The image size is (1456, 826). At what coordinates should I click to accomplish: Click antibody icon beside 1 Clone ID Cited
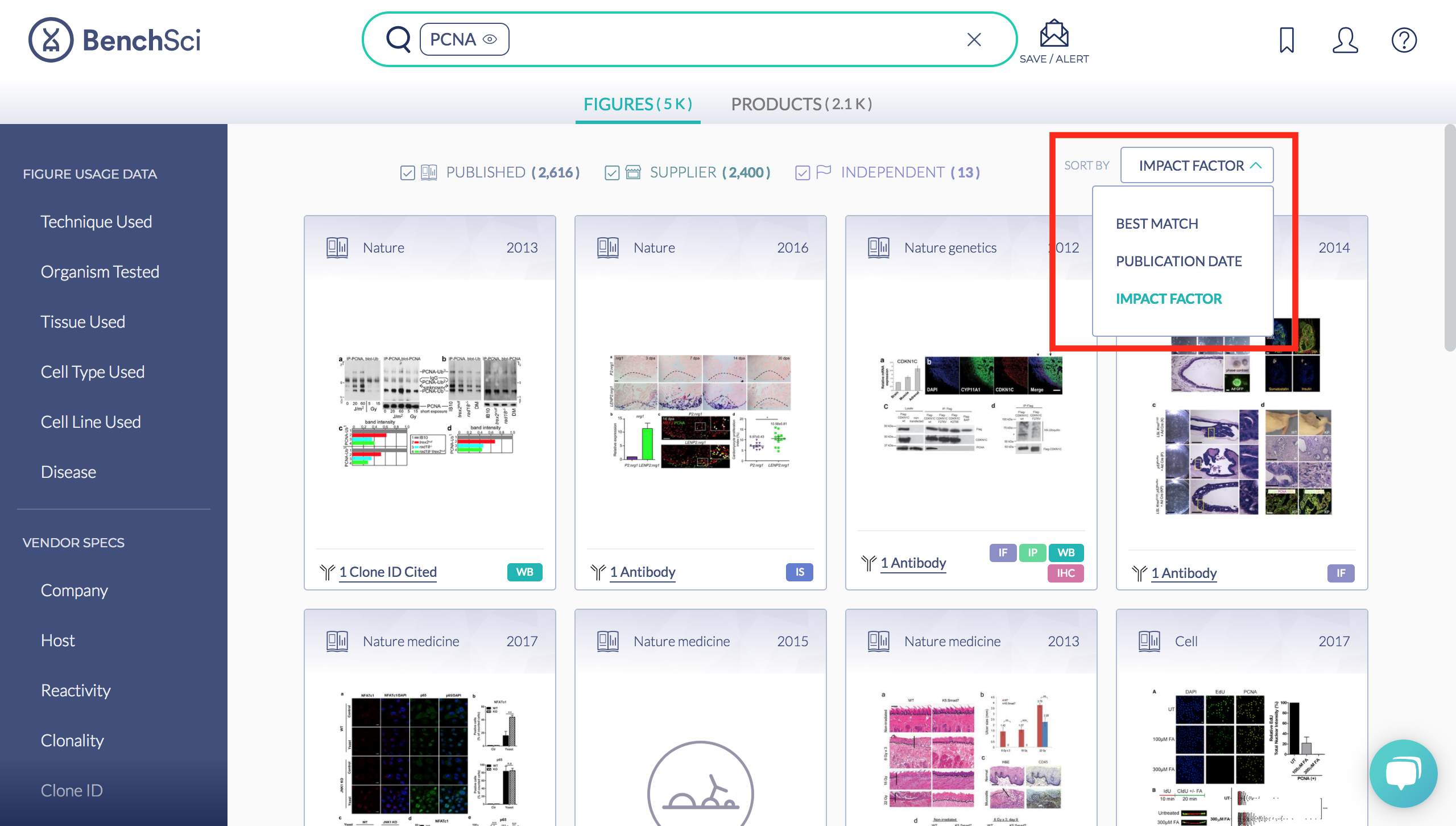(x=327, y=572)
